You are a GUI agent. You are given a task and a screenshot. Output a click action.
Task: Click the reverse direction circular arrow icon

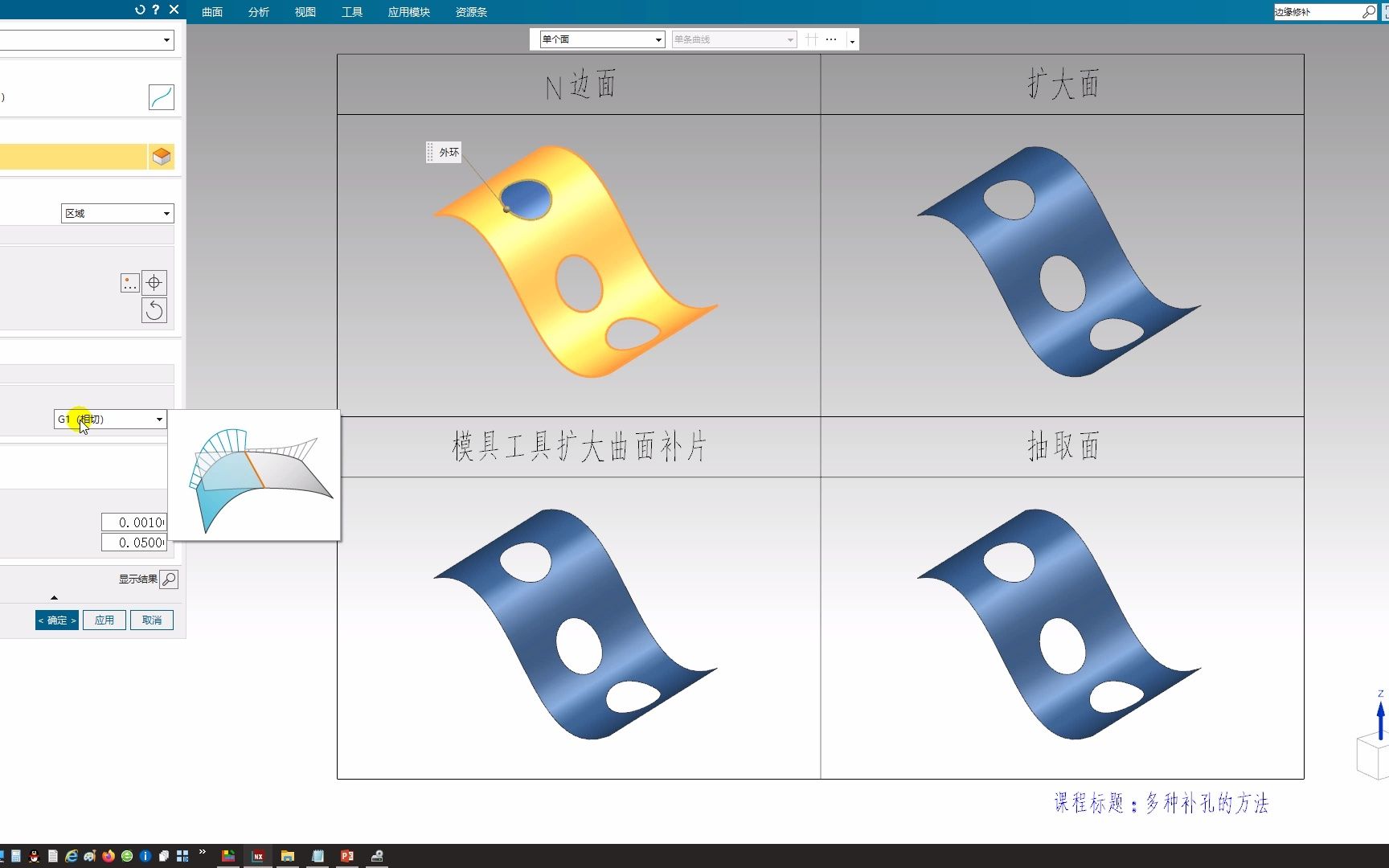[x=154, y=309]
